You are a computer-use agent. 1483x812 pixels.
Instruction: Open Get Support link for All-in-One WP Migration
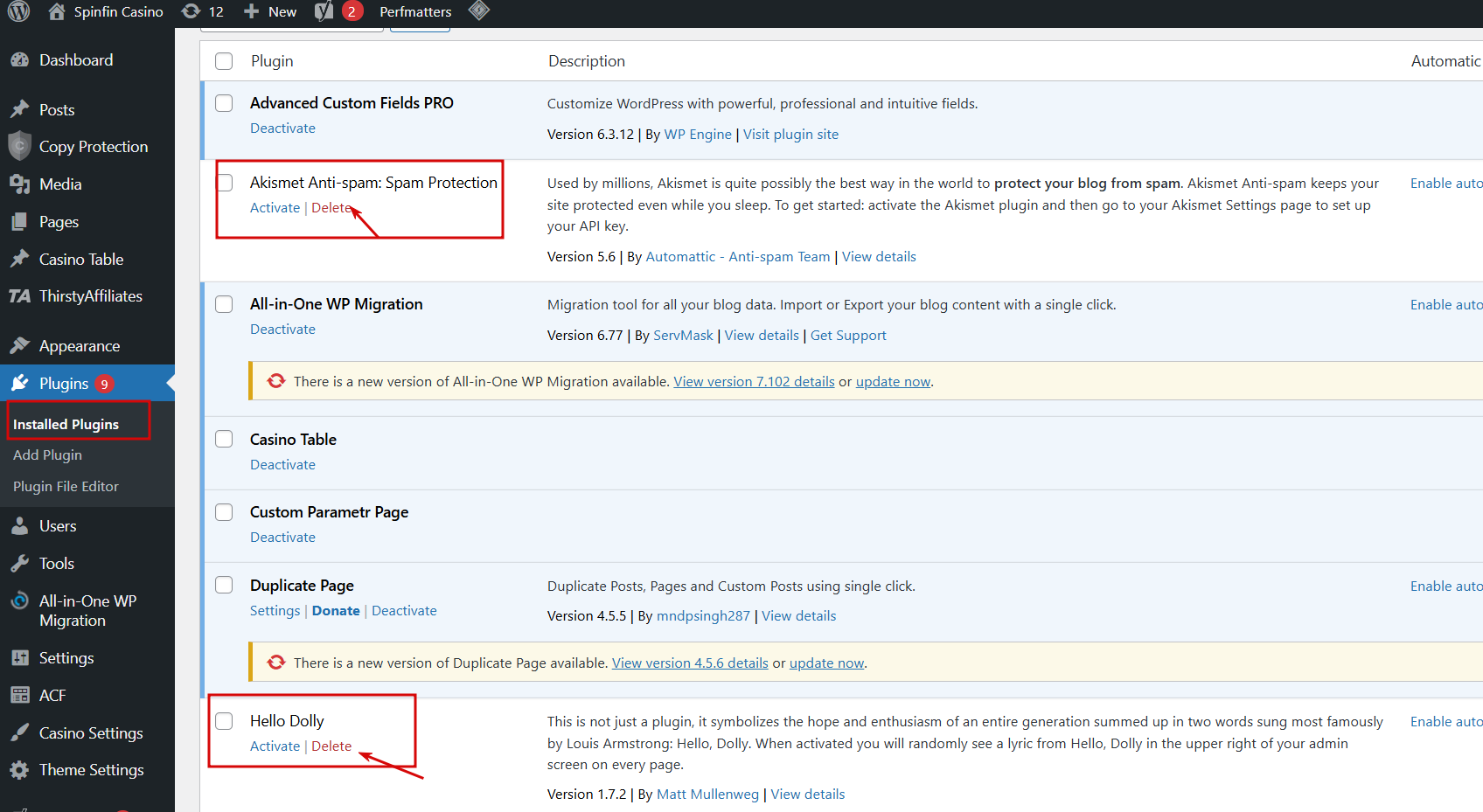(x=848, y=335)
